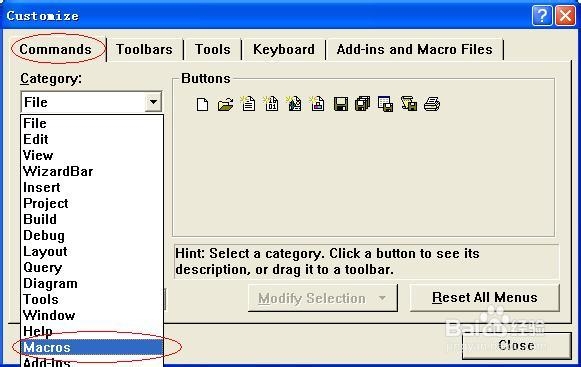Choose Build from the category list
This screenshot has height=367, width=581.
92,219
